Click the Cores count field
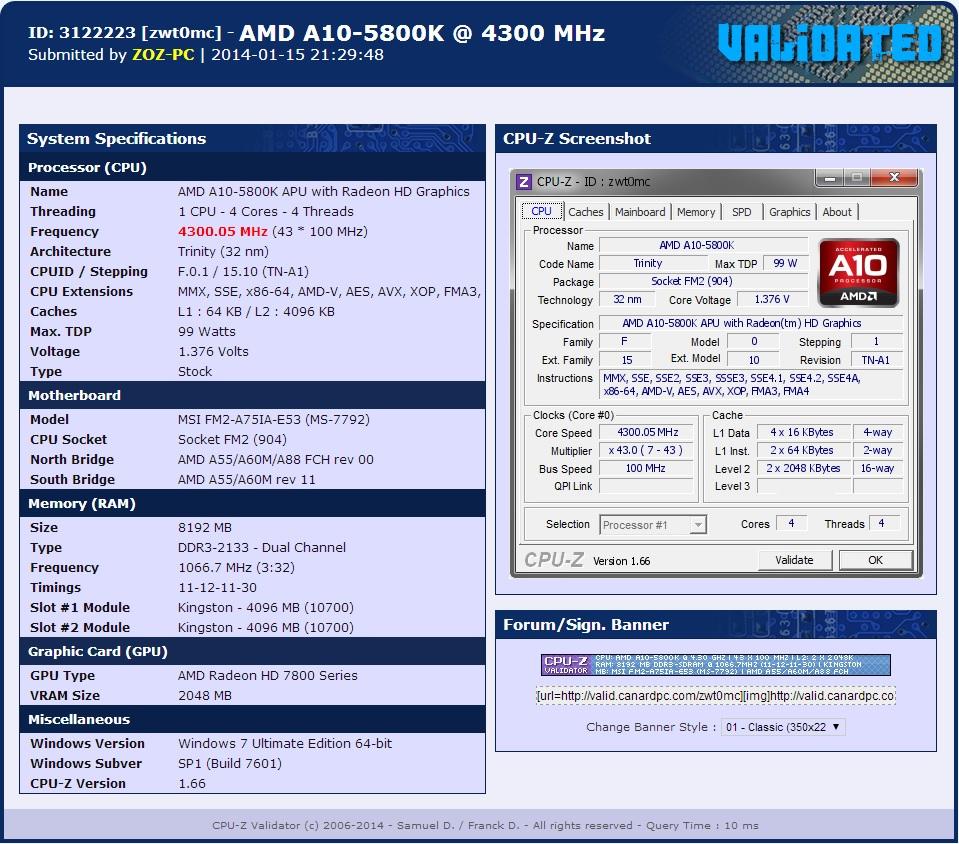The width and height of the screenshot is (959, 844). click(x=791, y=524)
